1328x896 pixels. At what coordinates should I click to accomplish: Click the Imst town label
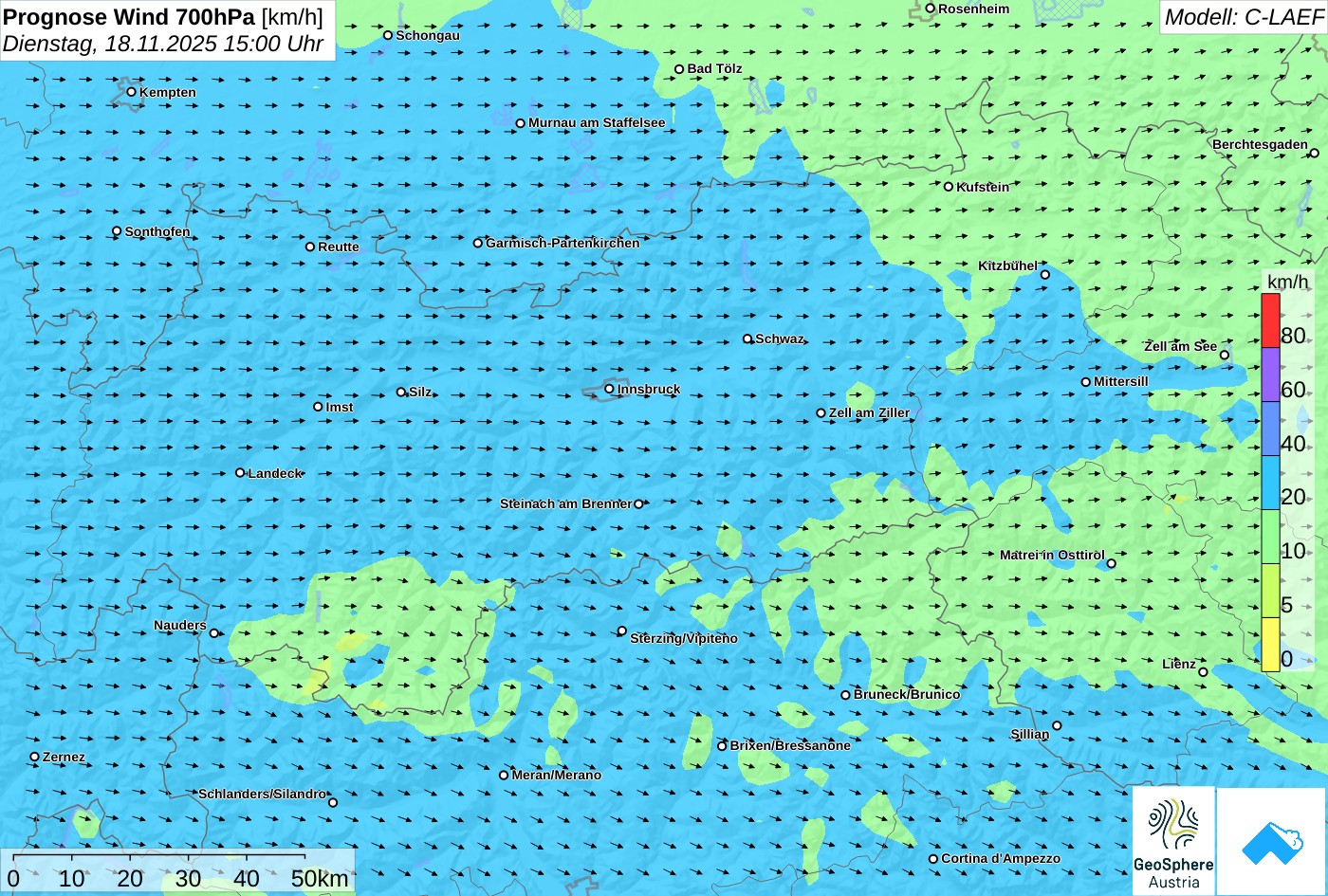point(340,407)
